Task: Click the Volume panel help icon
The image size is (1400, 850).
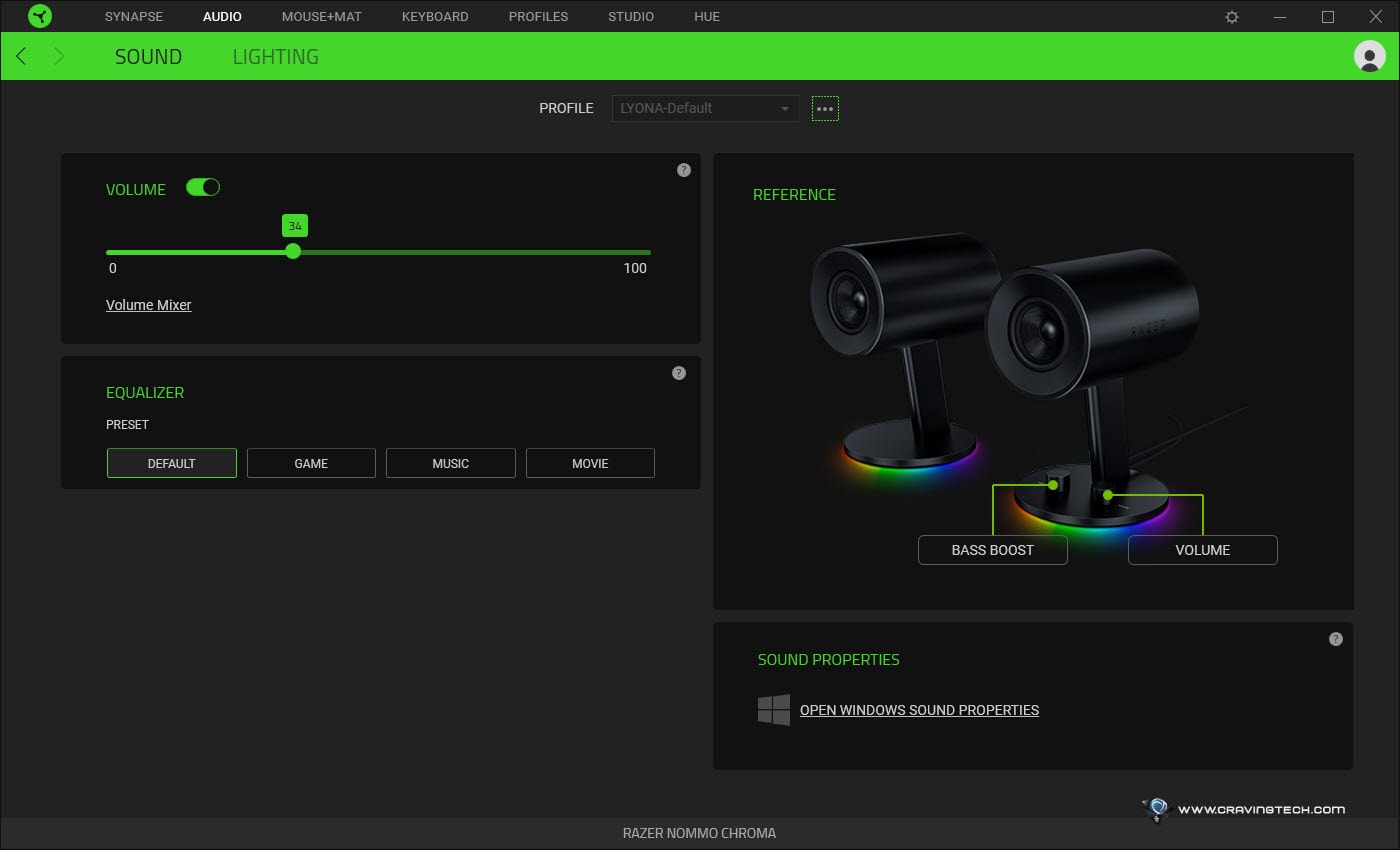Action: tap(684, 170)
